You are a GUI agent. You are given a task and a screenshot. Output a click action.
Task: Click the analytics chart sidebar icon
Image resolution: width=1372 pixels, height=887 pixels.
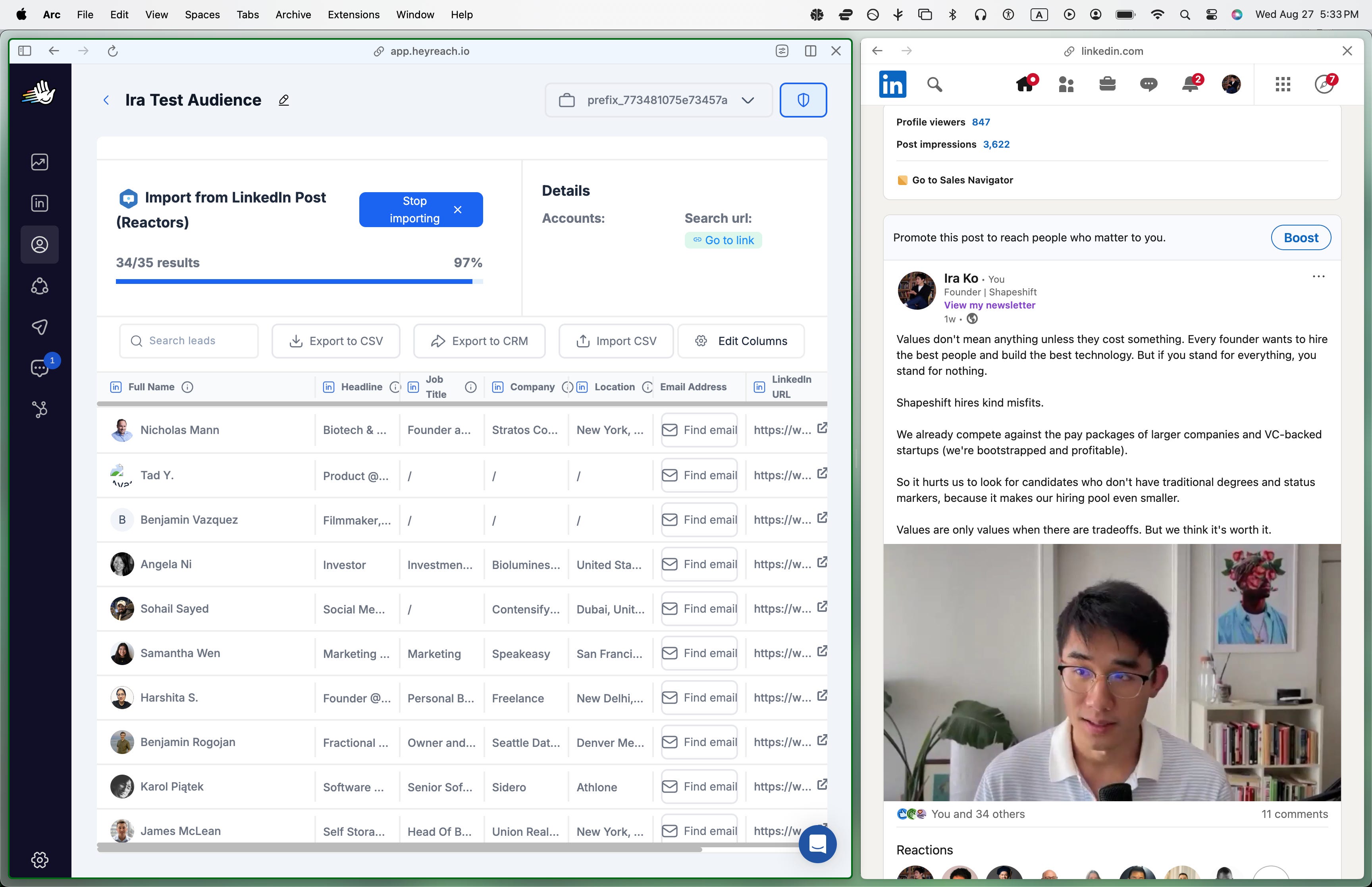[39, 162]
